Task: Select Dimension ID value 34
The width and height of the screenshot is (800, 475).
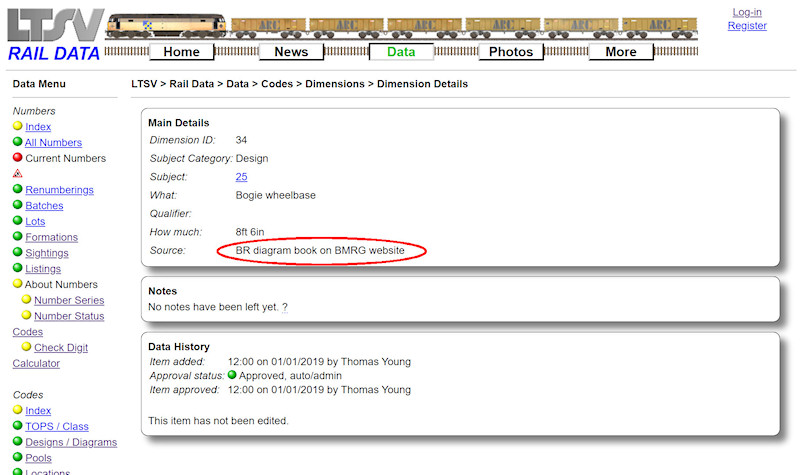Action: click(241, 140)
